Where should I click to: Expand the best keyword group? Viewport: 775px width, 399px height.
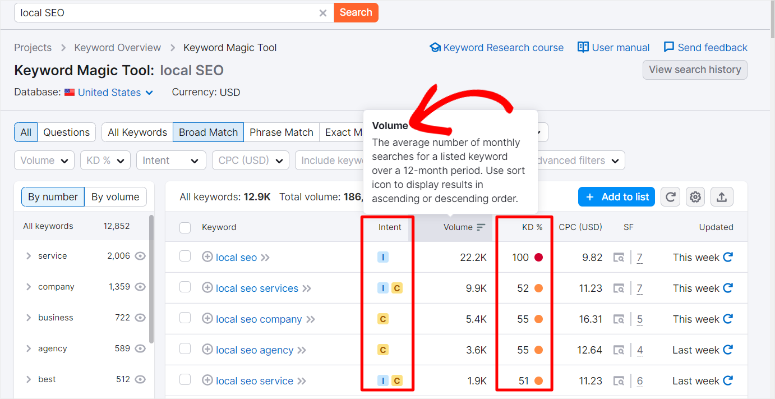pyautogui.click(x=28, y=379)
